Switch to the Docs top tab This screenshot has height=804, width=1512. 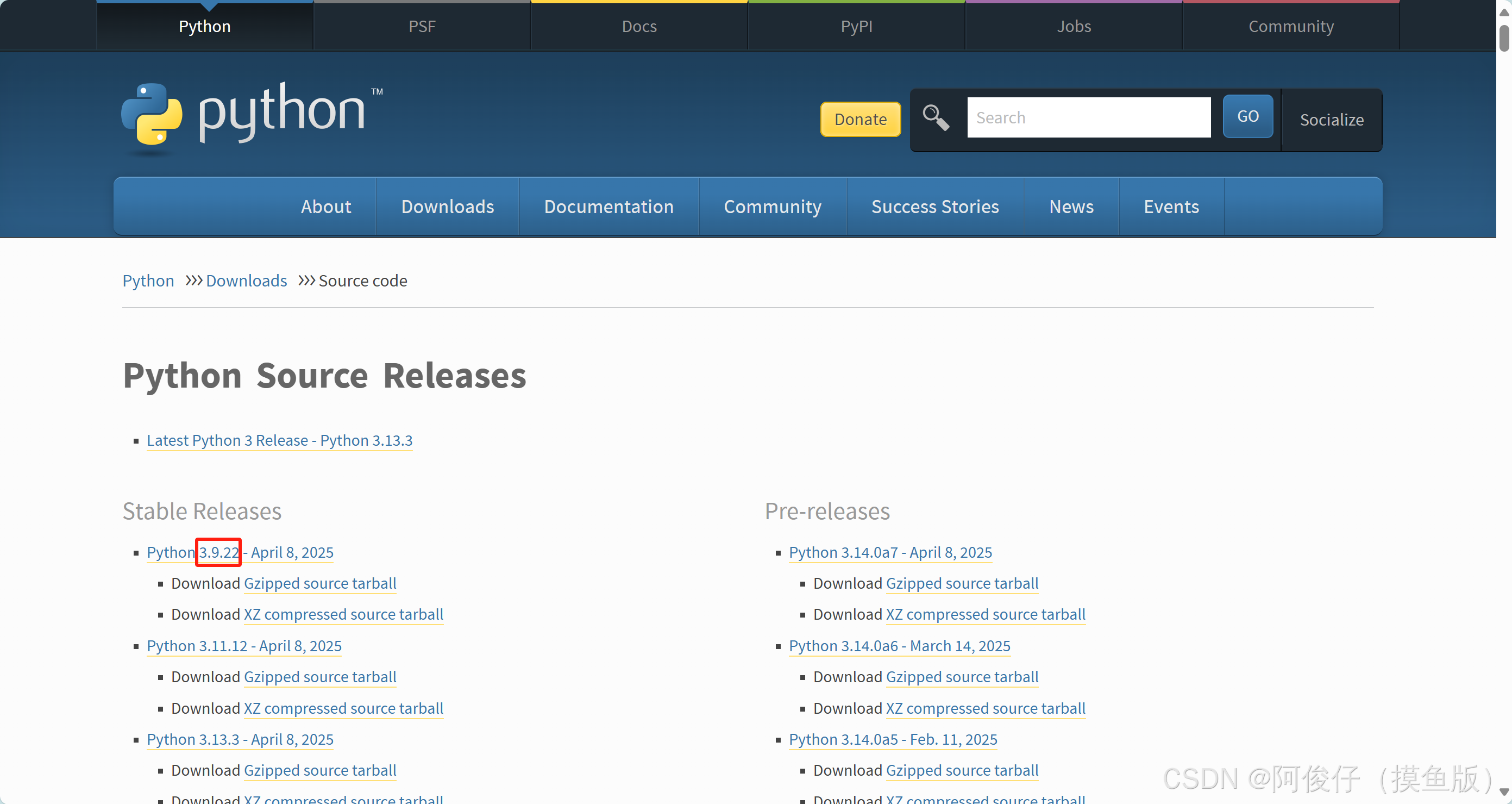tap(638, 27)
